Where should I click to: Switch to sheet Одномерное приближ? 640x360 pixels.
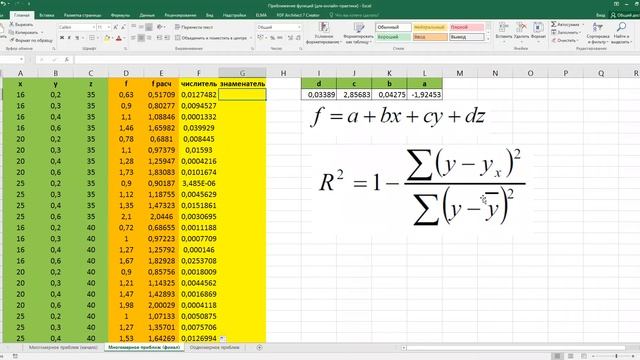[x=215, y=347]
